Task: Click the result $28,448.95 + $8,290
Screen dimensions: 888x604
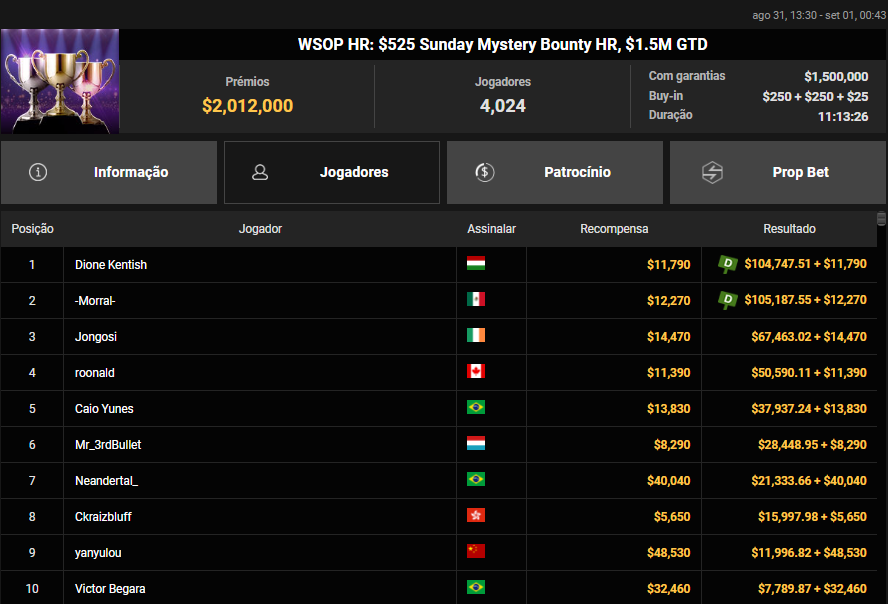Action: (812, 445)
